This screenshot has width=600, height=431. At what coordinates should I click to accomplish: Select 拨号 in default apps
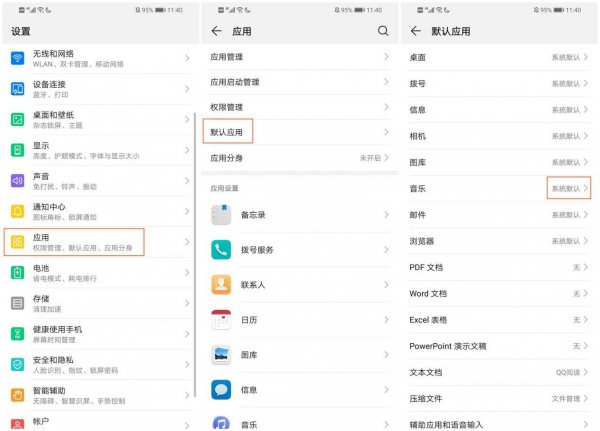coord(499,83)
